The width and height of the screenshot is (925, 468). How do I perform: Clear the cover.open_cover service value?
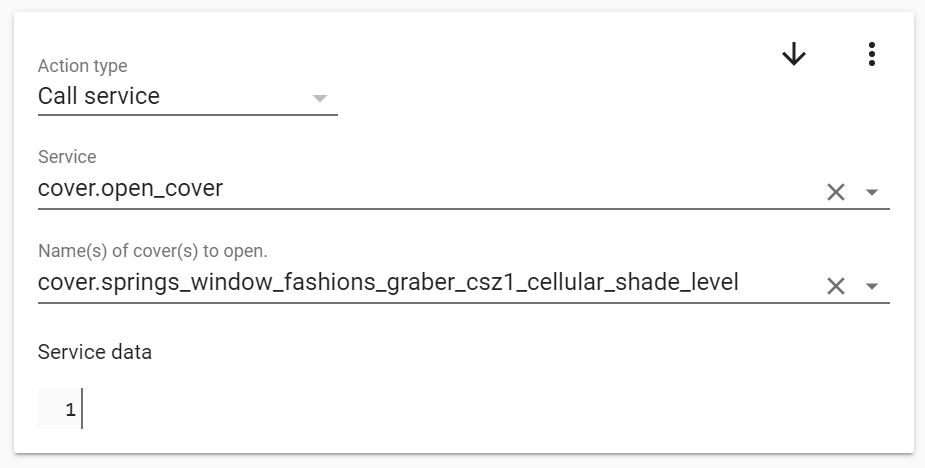pyautogui.click(x=835, y=192)
